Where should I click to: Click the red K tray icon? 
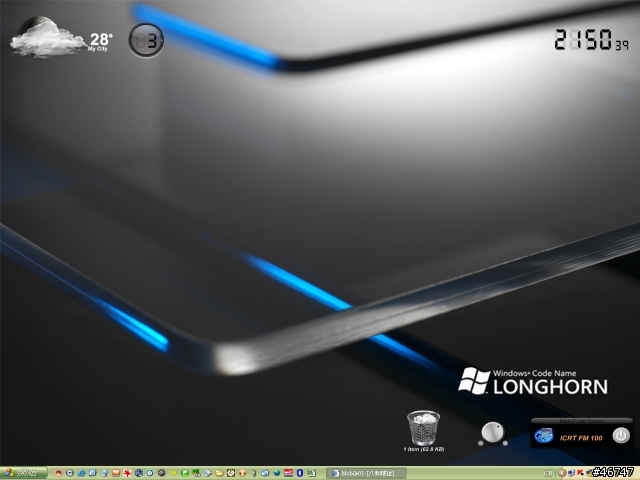pyautogui.click(x=580, y=473)
